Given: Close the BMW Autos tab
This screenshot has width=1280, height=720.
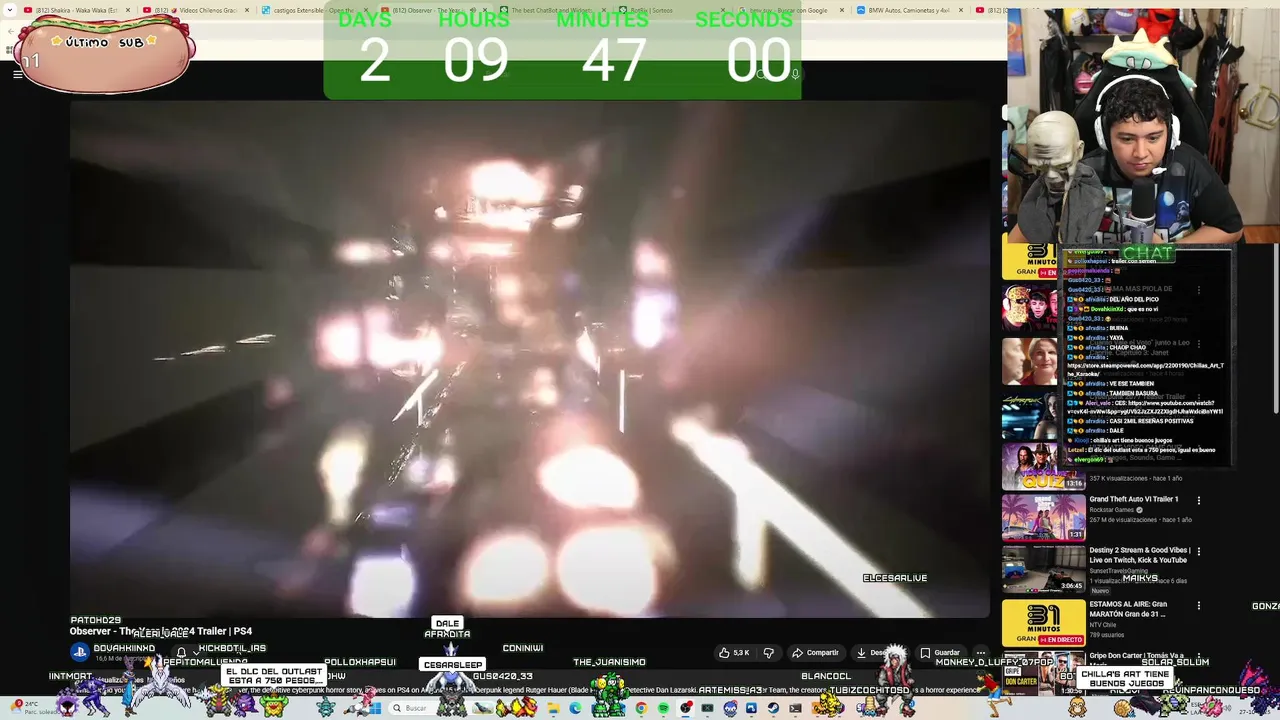Looking at the screenshot, I should coord(961,10).
